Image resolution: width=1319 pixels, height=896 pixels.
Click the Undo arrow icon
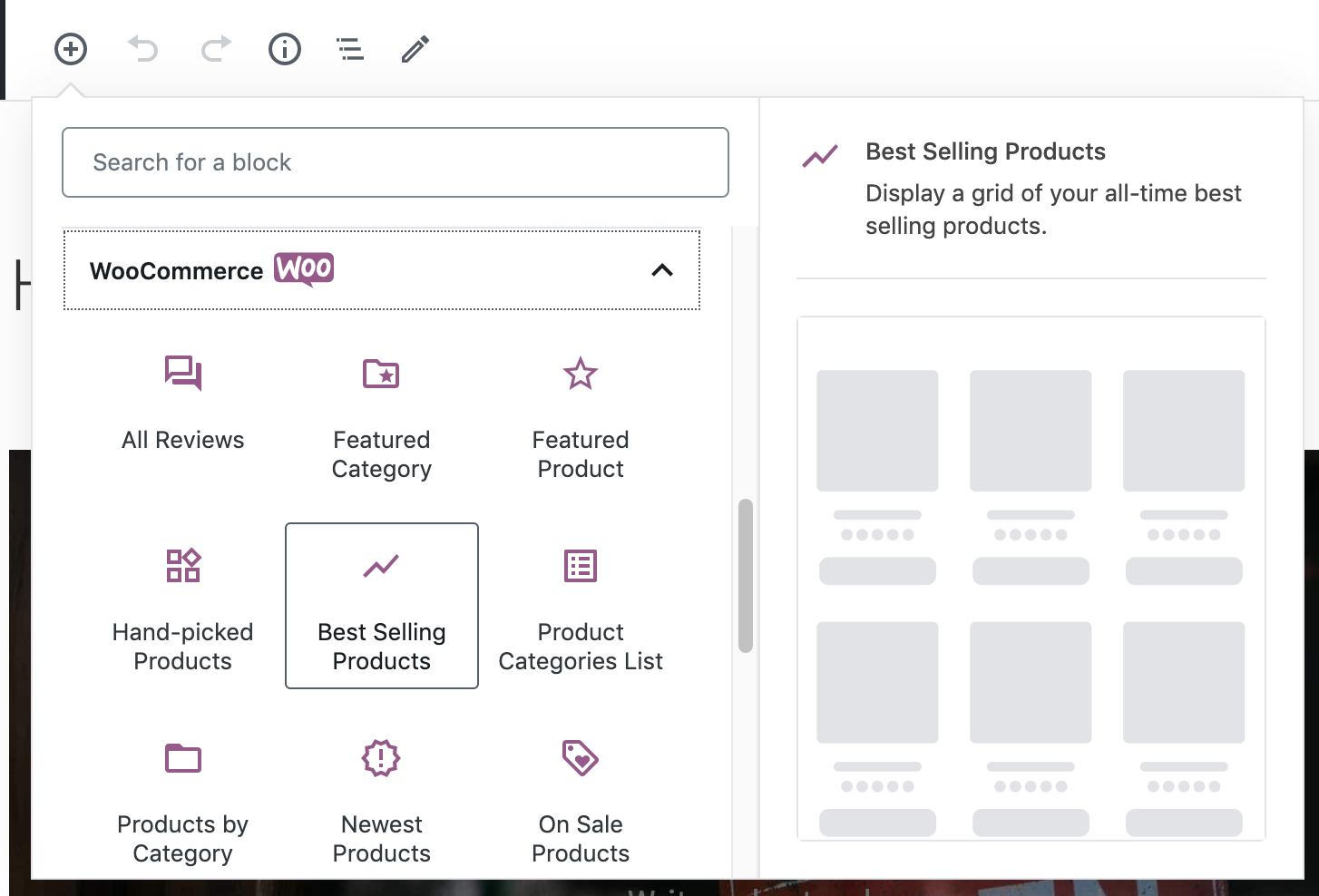[x=143, y=49]
